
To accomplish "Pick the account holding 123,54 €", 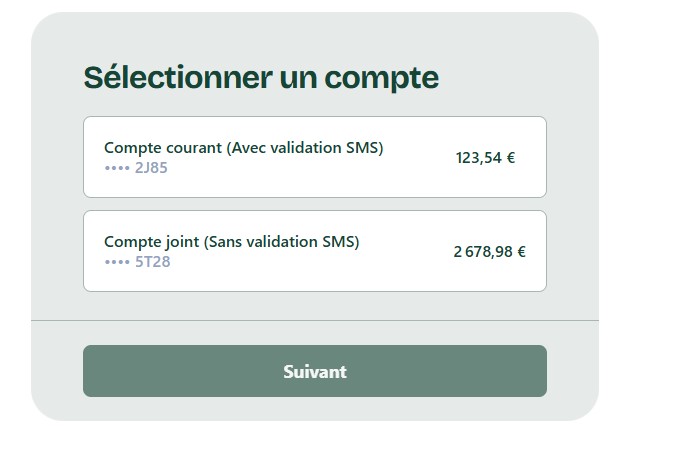I will coord(314,157).
